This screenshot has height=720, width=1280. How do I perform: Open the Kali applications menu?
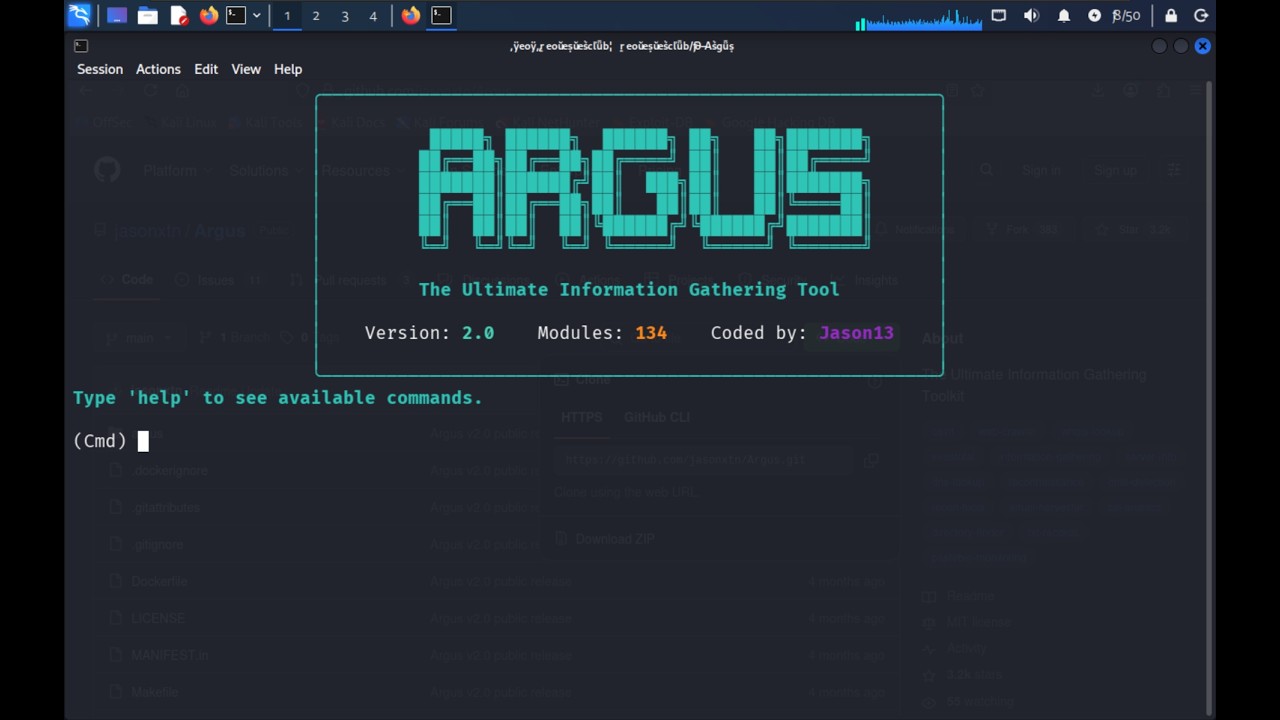tap(79, 15)
